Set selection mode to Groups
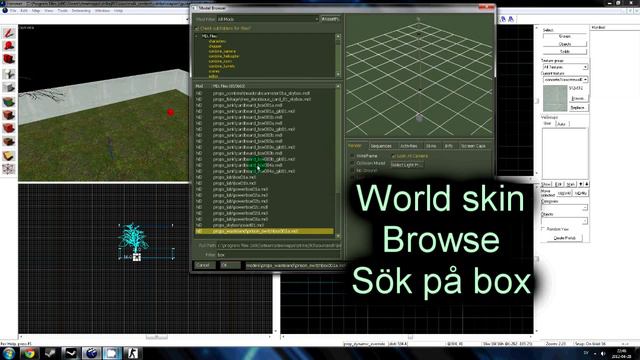Screen dimensions: 640x360 coord(565,36)
